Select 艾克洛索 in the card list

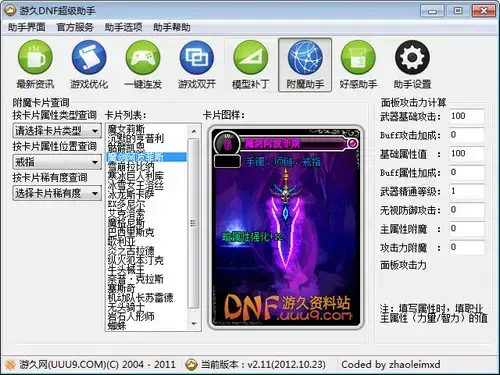126,213
